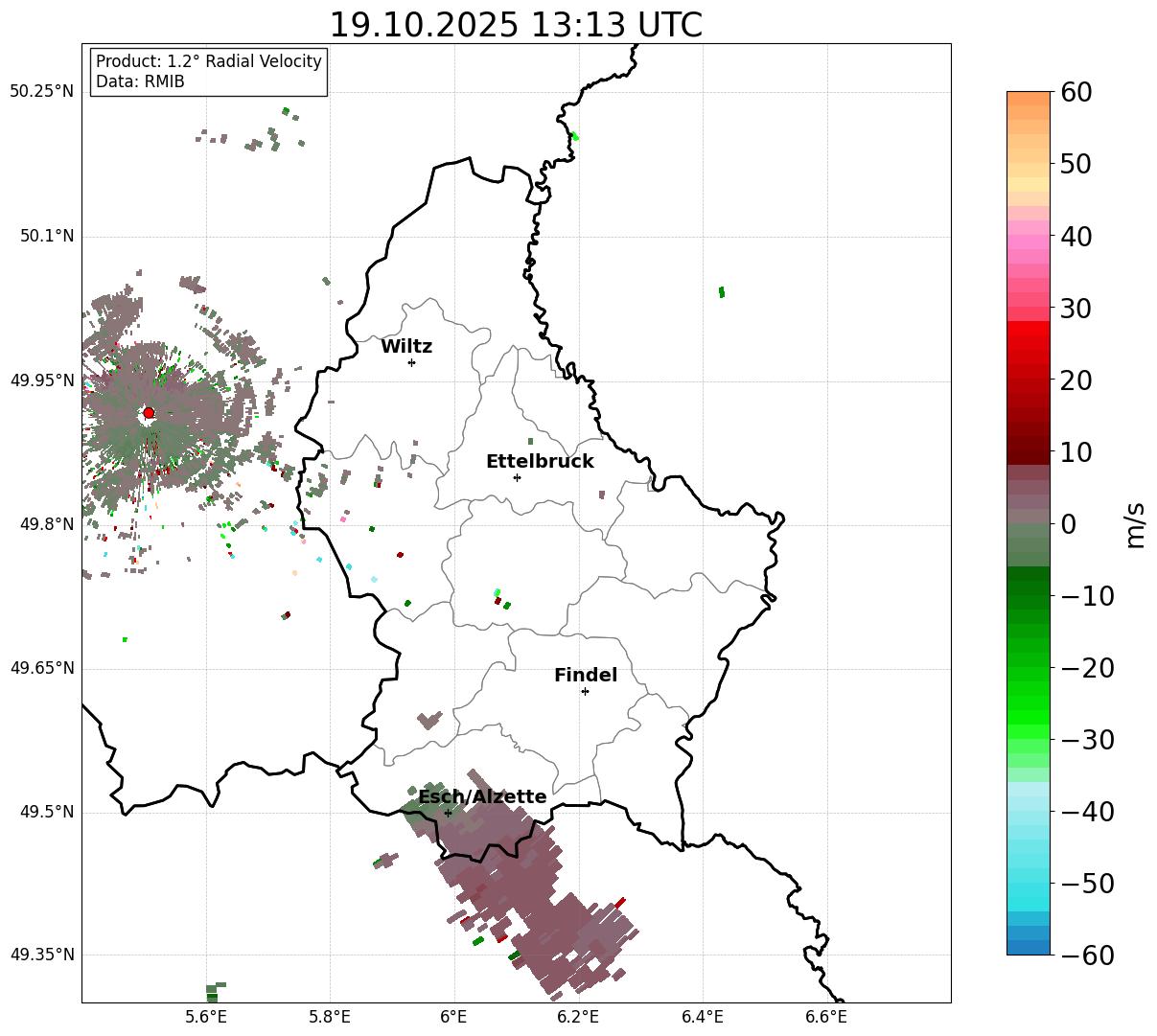Click the colorbar value 10

[1076, 452]
